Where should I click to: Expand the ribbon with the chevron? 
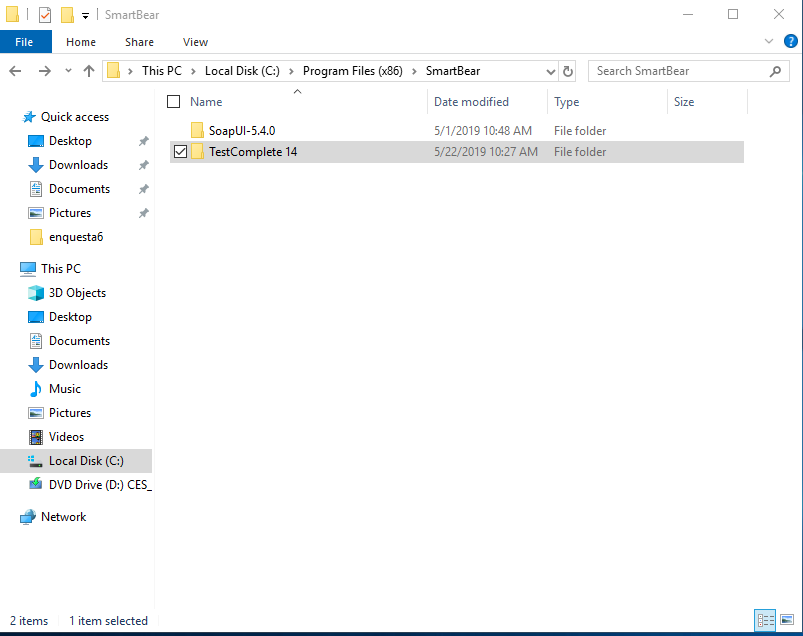(769, 42)
